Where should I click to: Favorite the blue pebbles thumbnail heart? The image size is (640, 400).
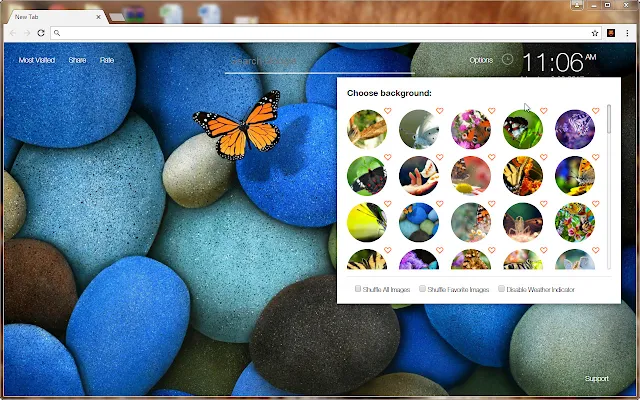(440, 204)
